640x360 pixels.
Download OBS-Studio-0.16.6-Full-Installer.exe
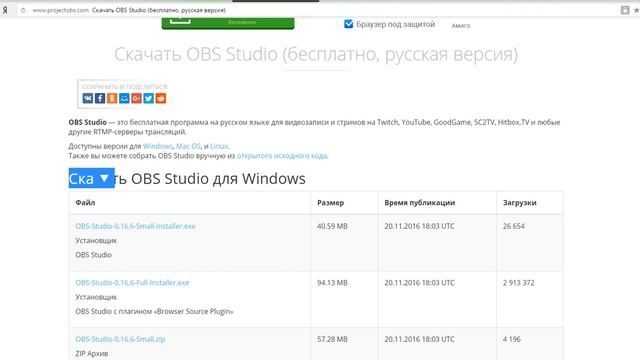point(132,282)
